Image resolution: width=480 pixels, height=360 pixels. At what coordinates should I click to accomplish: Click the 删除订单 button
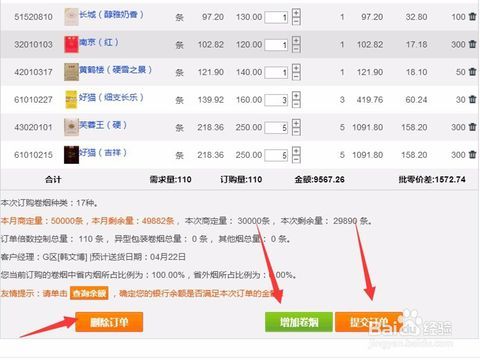tap(109, 322)
